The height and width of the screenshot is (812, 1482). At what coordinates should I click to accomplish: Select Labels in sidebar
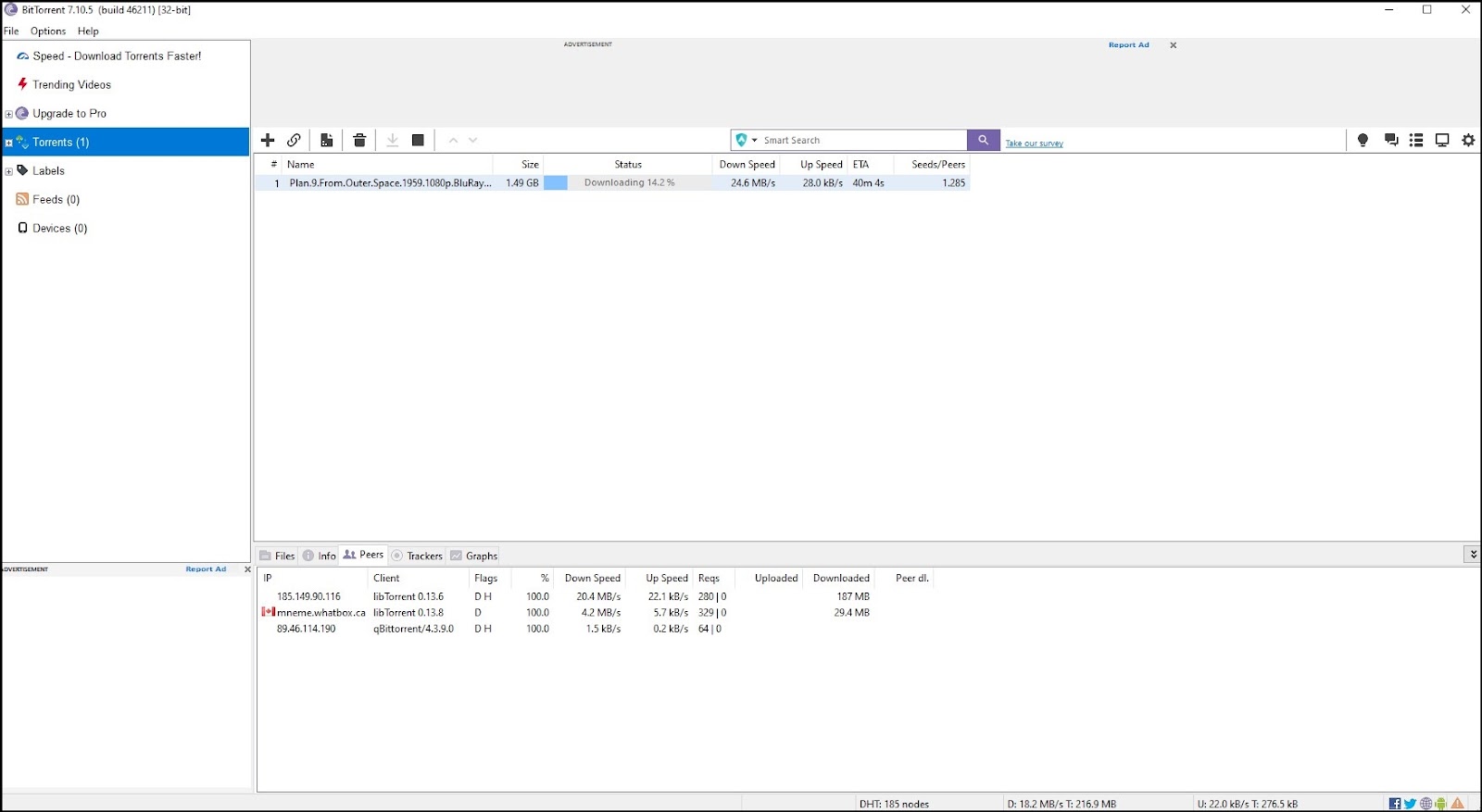point(48,170)
